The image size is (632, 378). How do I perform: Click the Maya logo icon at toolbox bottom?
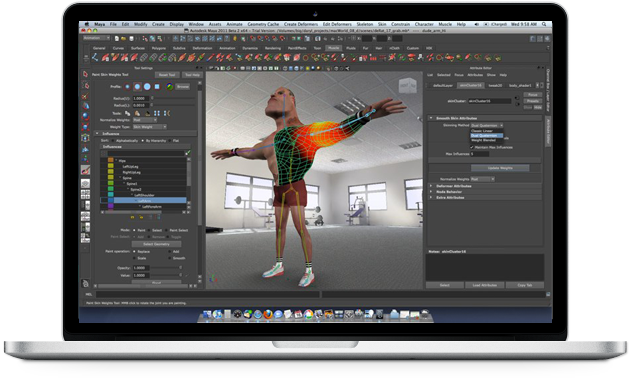pyautogui.click(x=85, y=283)
